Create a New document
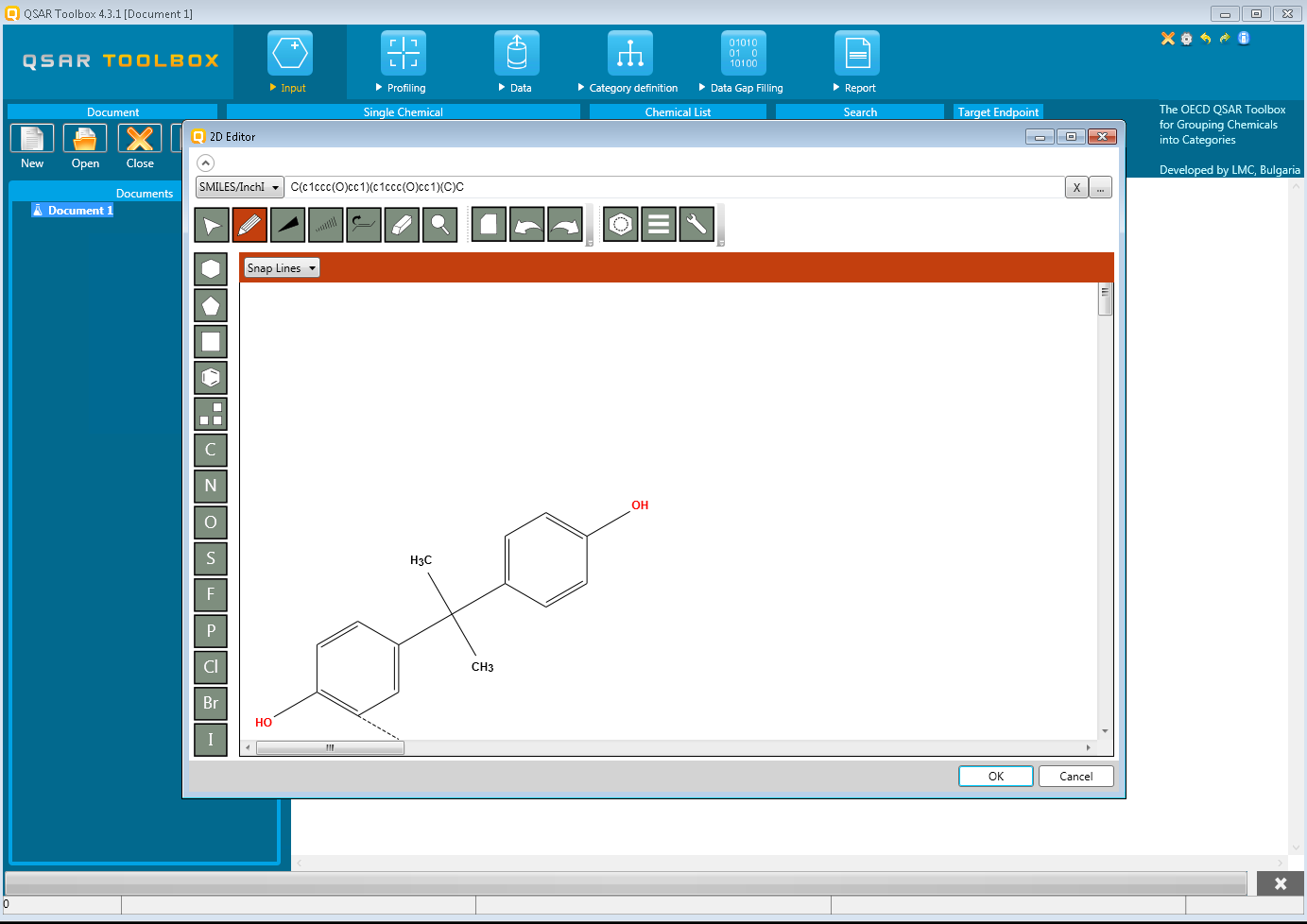Image resolution: width=1307 pixels, height=924 pixels. click(x=32, y=146)
